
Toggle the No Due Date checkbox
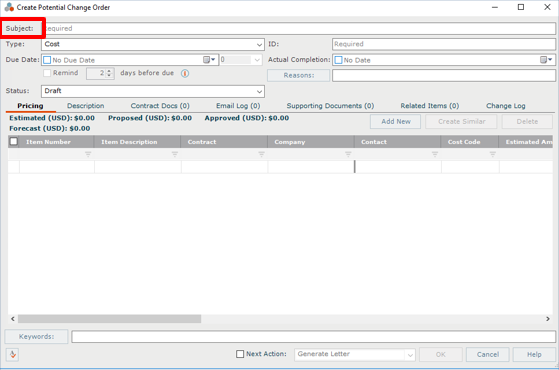[x=47, y=60]
